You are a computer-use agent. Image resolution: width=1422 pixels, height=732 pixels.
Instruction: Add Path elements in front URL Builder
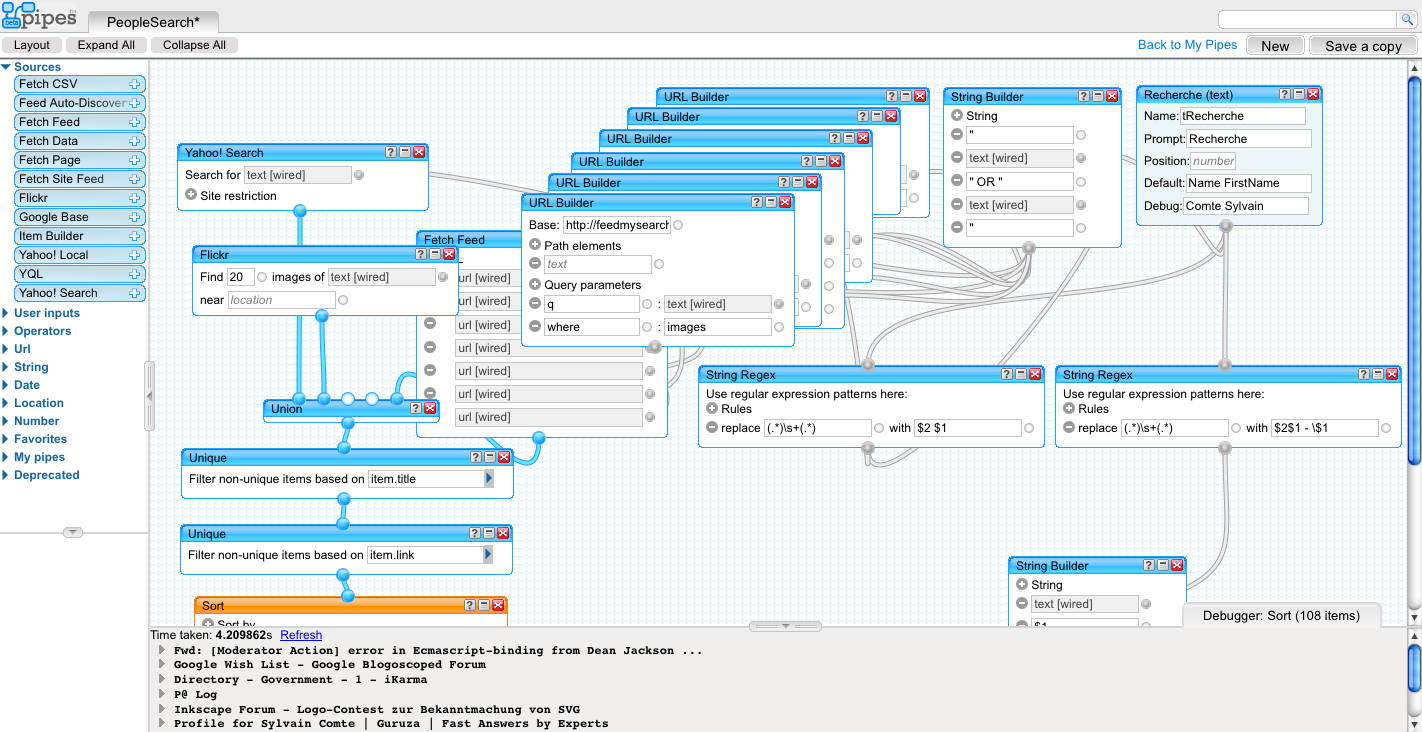[535, 245]
